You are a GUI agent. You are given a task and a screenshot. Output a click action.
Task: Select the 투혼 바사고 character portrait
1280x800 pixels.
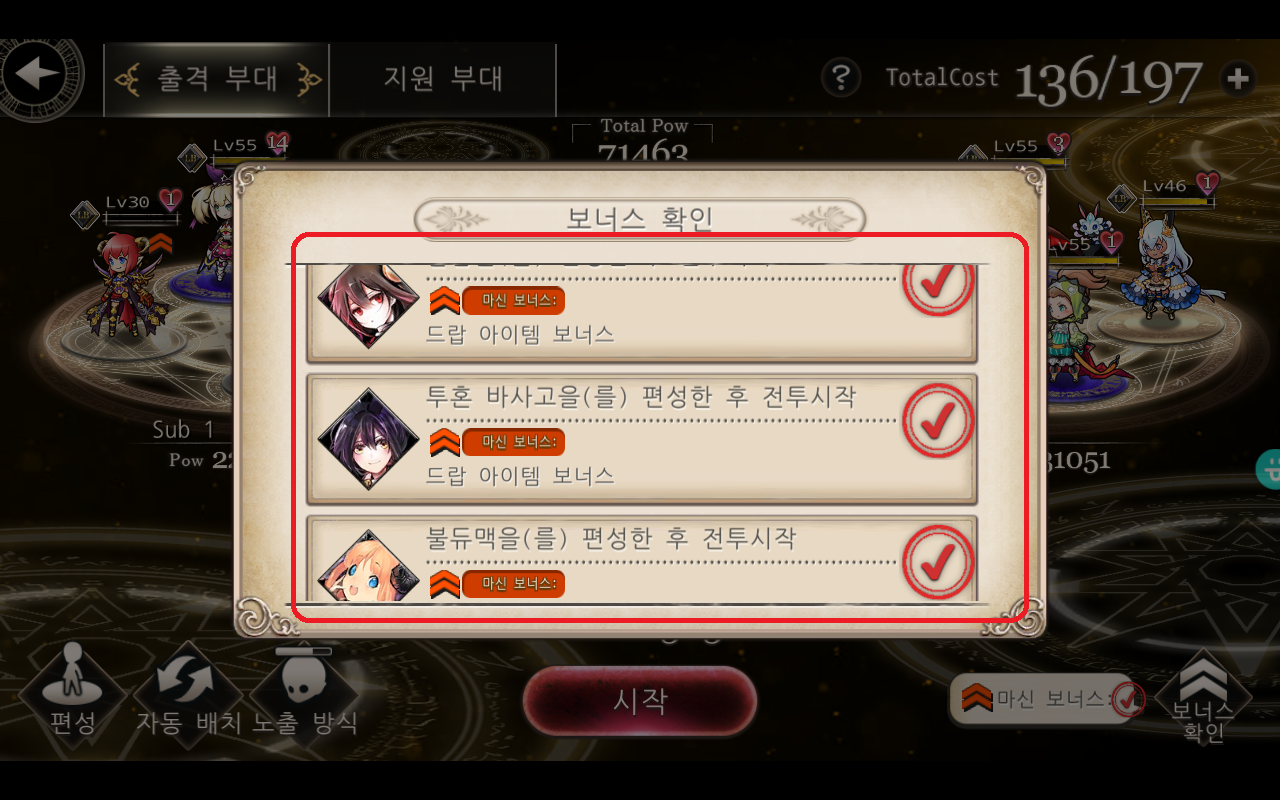pos(368,439)
